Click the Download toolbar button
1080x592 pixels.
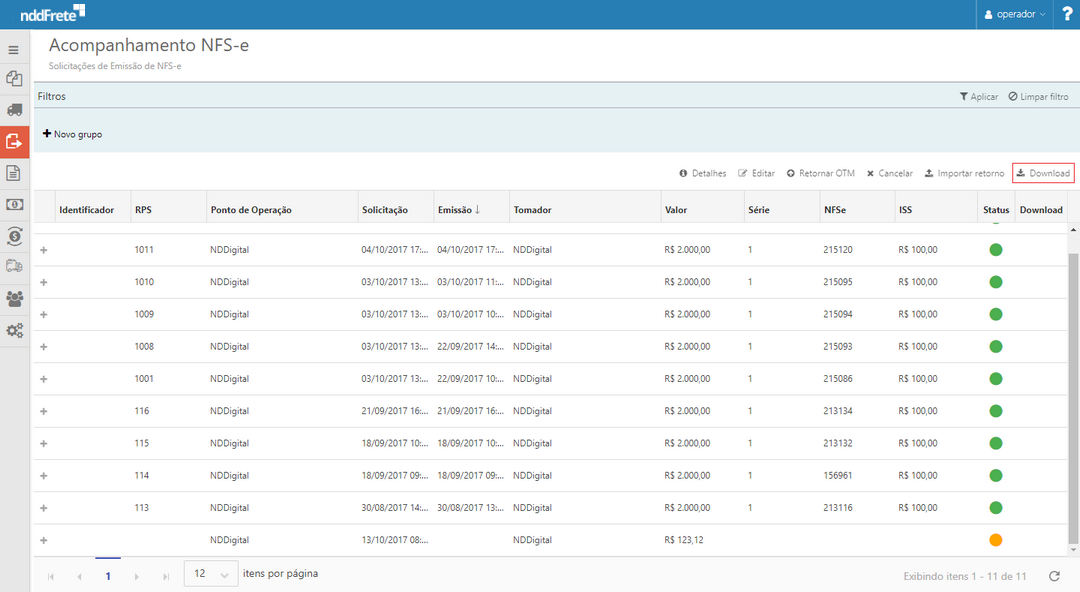pyautogui.click(x=1043, y=173)
